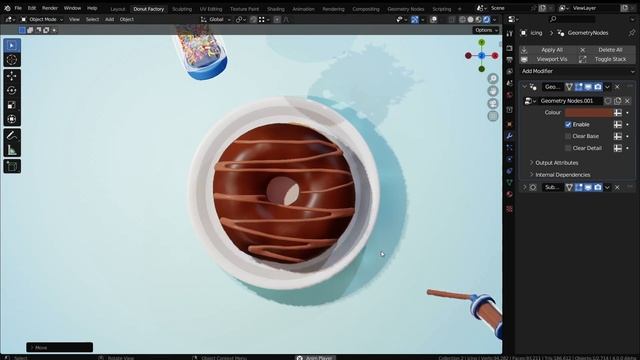Open the Object Mode dropdown
Viewport: 640px width, 360px height.
click(42, 19)
